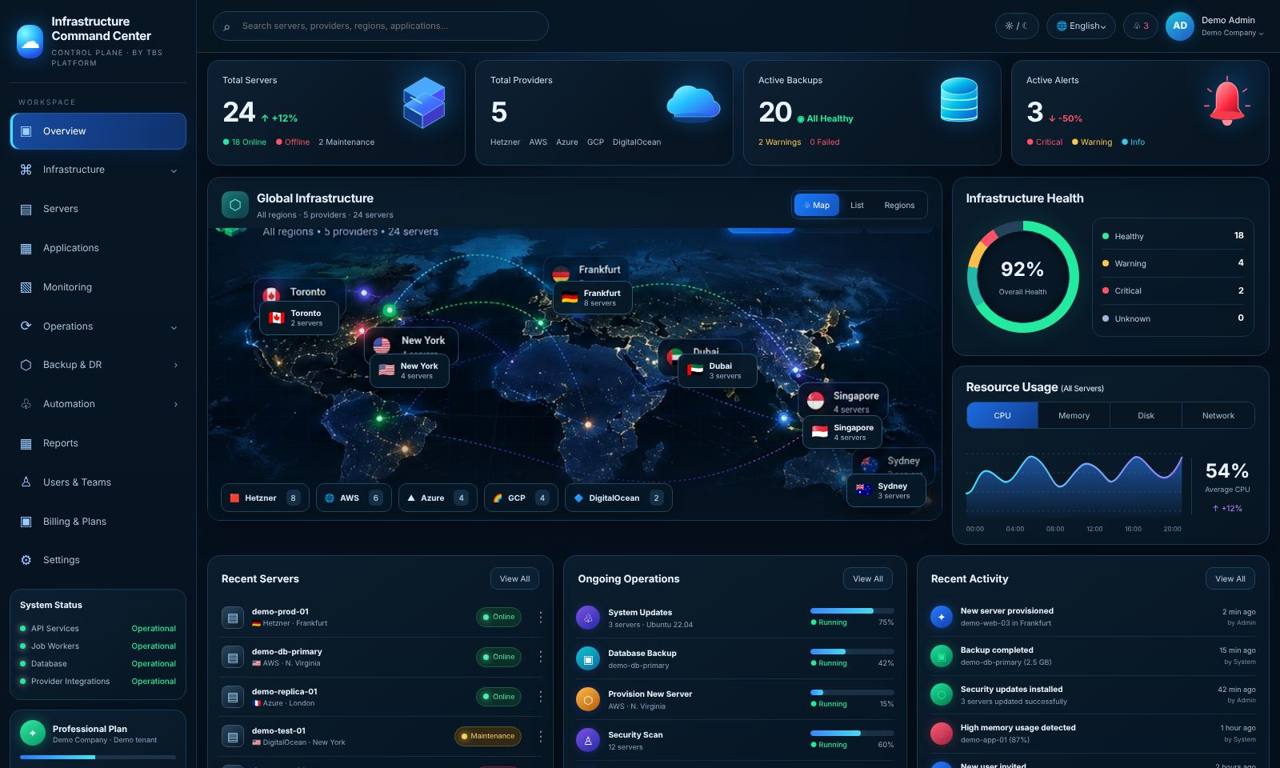
Task: Click the Settings gear icon
Action: [x=26, y=560]
